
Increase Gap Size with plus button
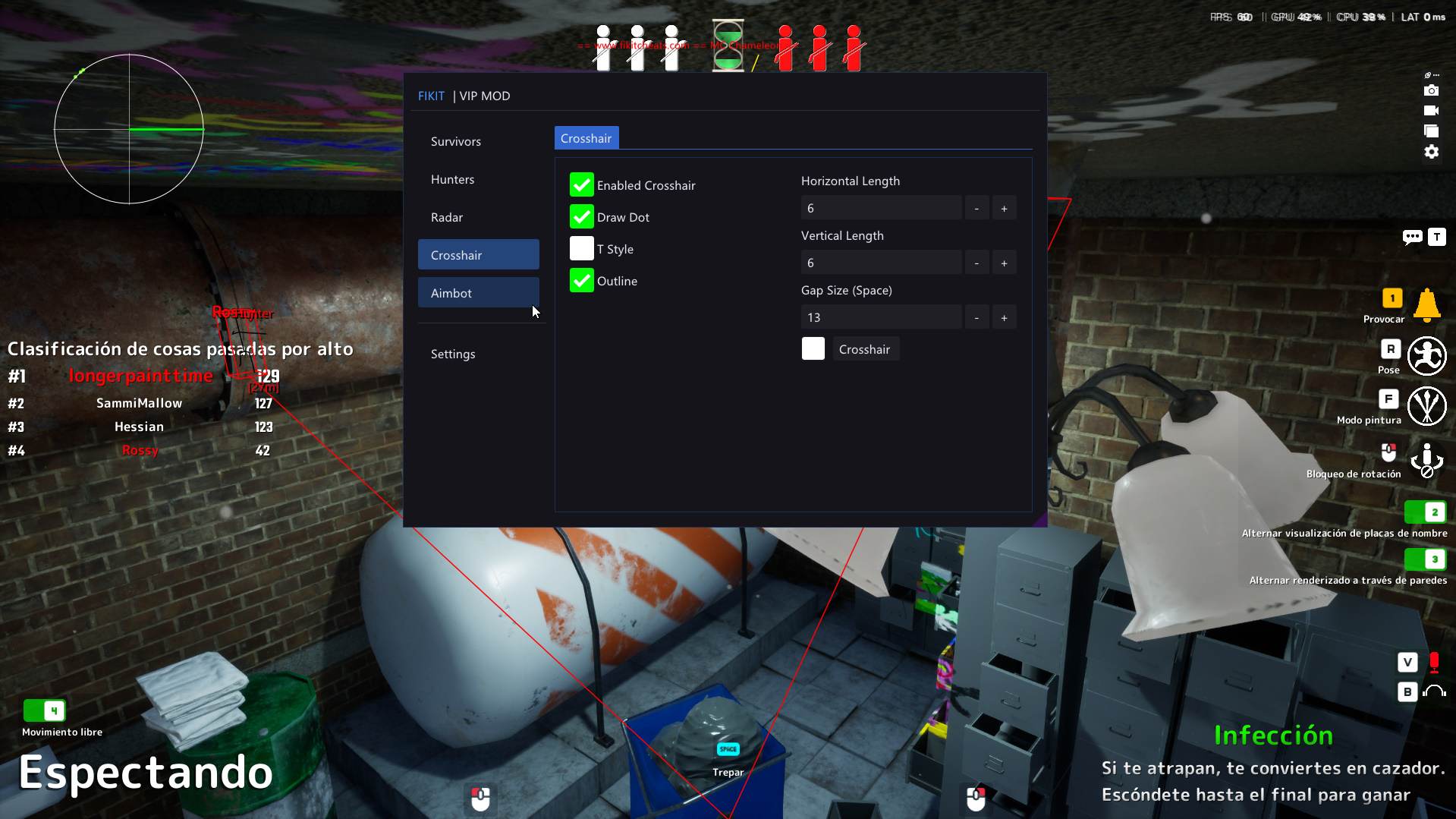click(1004, 317)
